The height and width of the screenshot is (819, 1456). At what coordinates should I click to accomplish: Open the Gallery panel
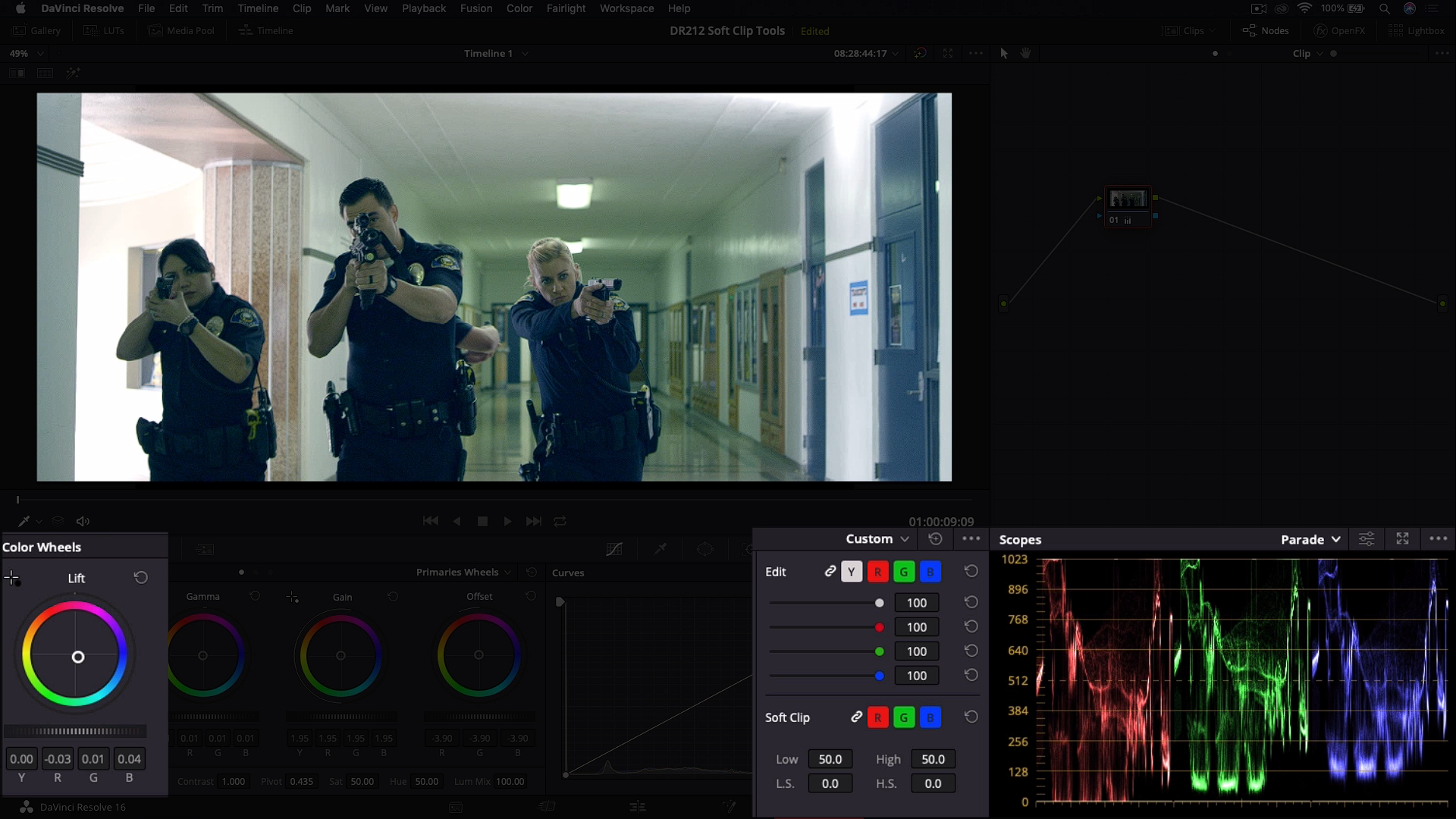(36, 30)
